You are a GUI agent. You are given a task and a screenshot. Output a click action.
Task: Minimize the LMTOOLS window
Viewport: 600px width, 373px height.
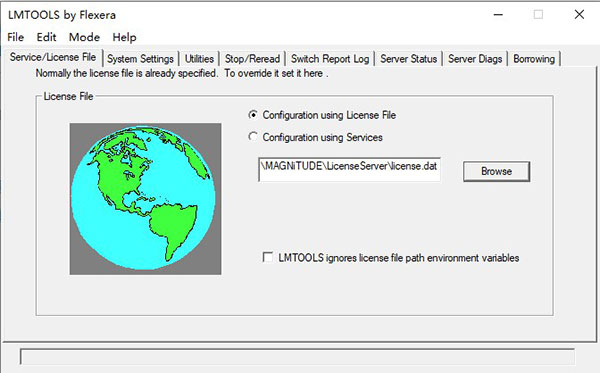(x=498, y=15)
